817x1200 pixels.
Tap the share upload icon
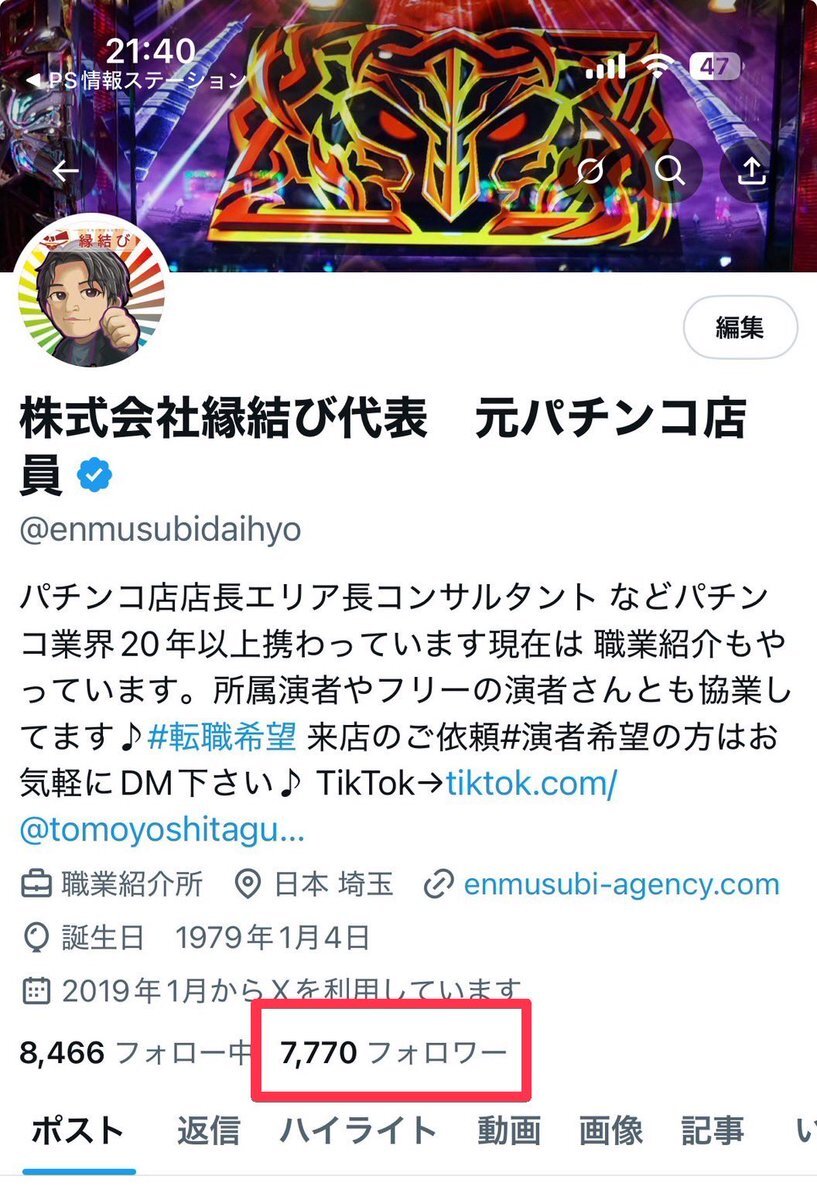[751, 171]
